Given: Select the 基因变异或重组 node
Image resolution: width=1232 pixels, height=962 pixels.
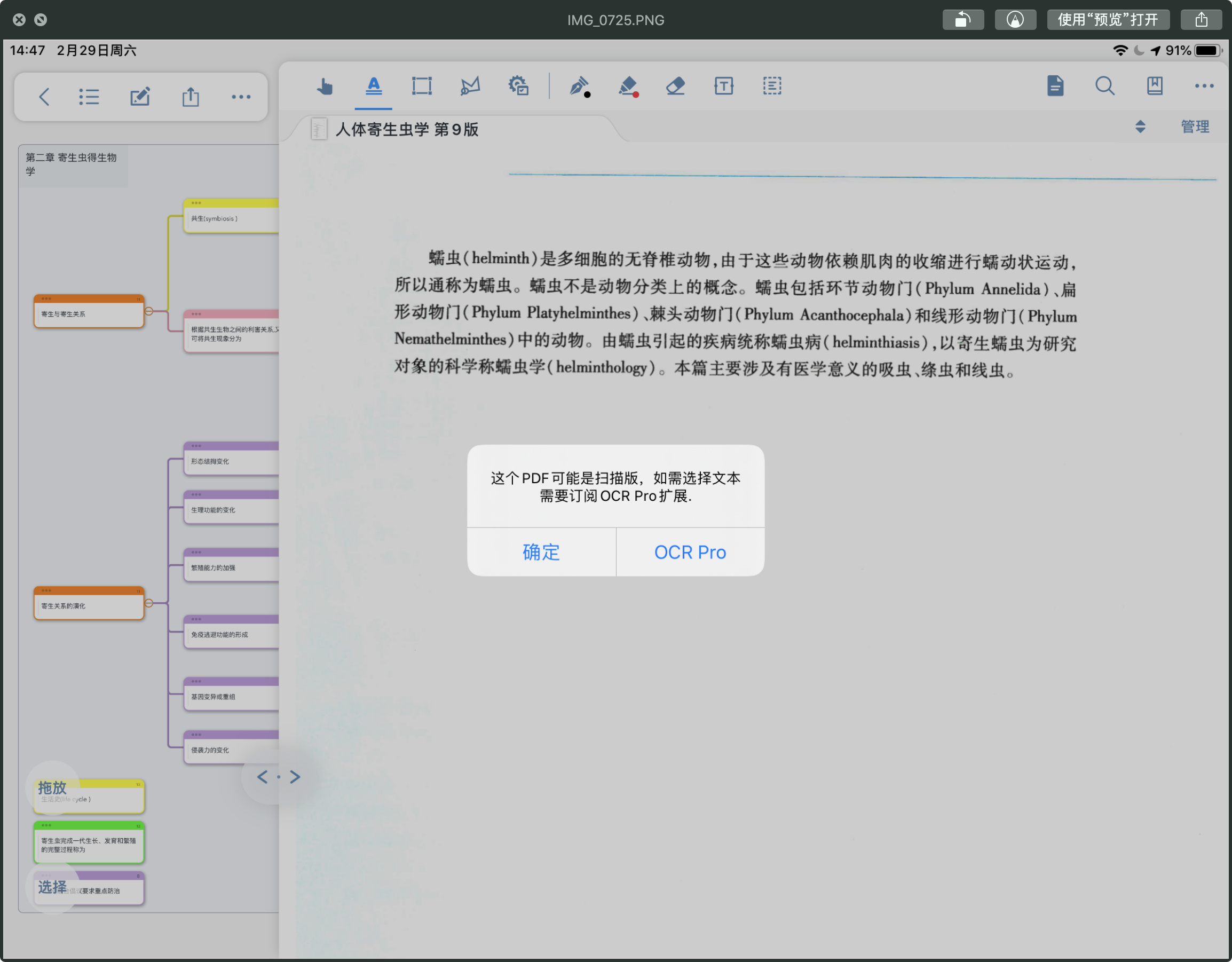Looking at the screenshot, I should coord(231,694).
